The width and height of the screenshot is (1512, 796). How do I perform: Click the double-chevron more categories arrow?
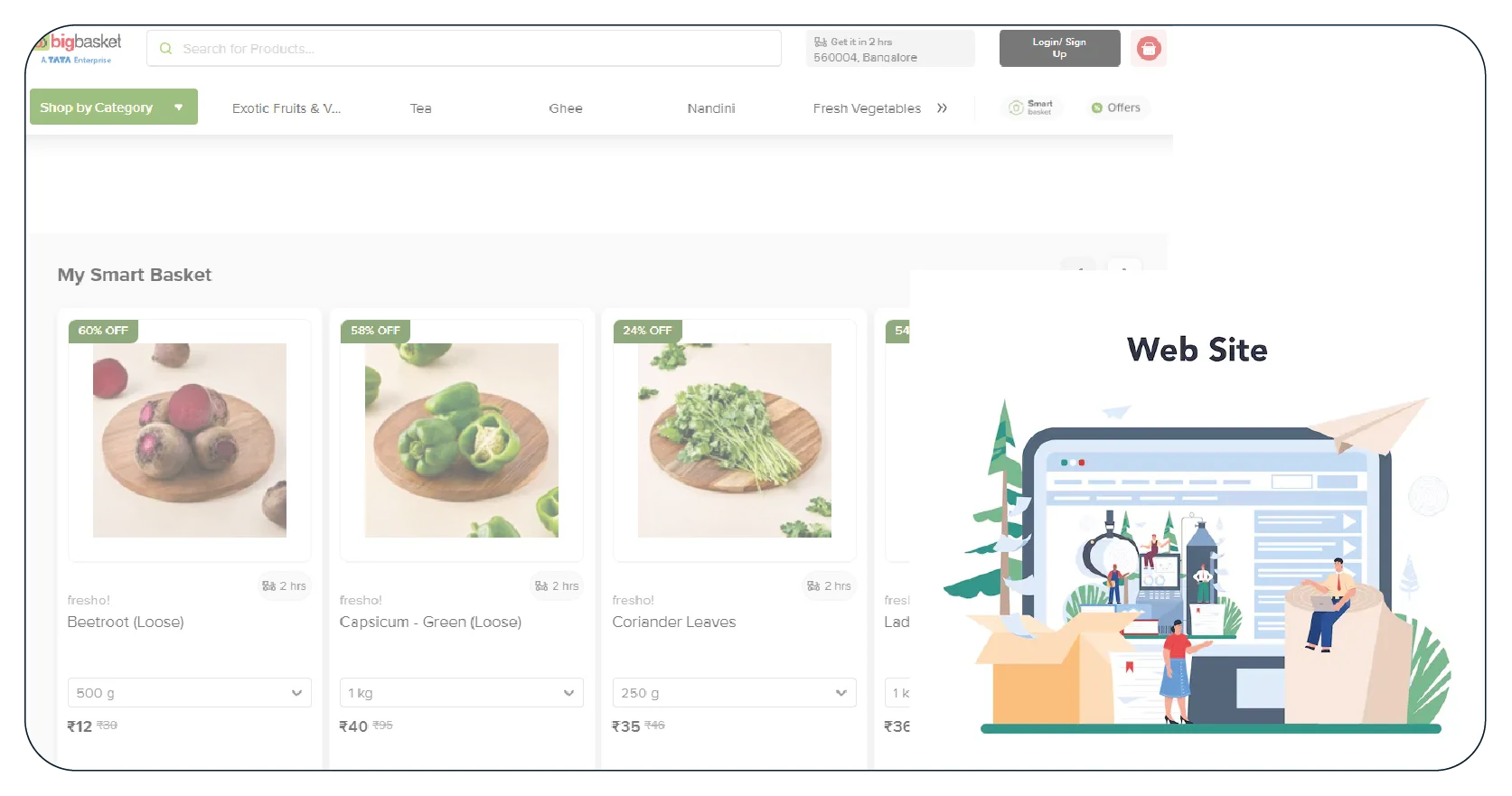pyautogui.click(x=942, y=108)
